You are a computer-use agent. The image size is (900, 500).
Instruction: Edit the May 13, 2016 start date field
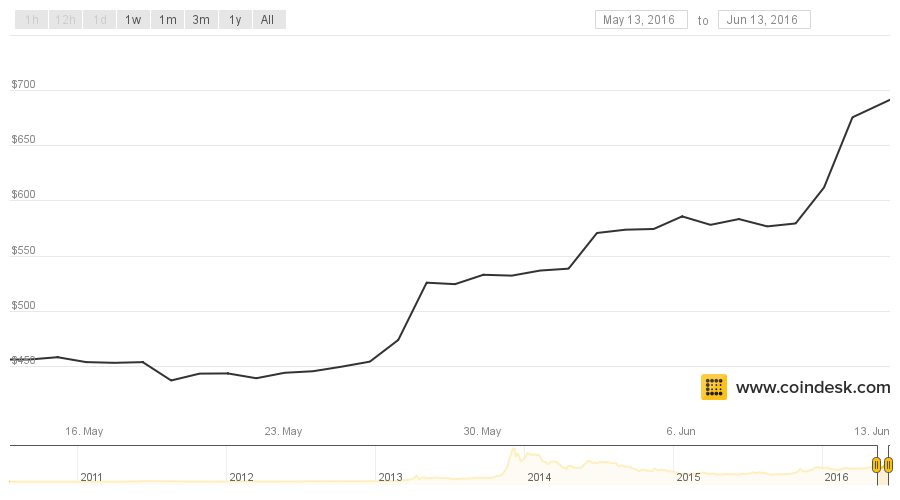point(641,20)
